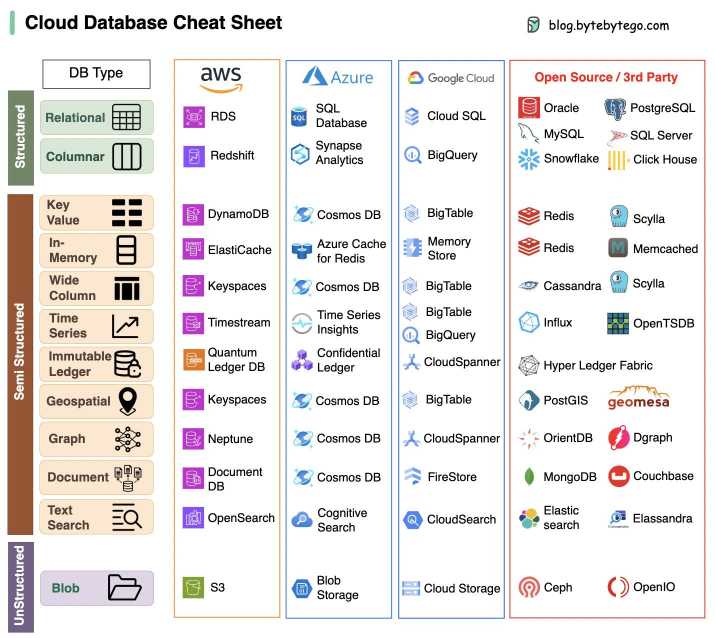Select the UnStructured side label
715x638 pixels.
pos(21,587)
